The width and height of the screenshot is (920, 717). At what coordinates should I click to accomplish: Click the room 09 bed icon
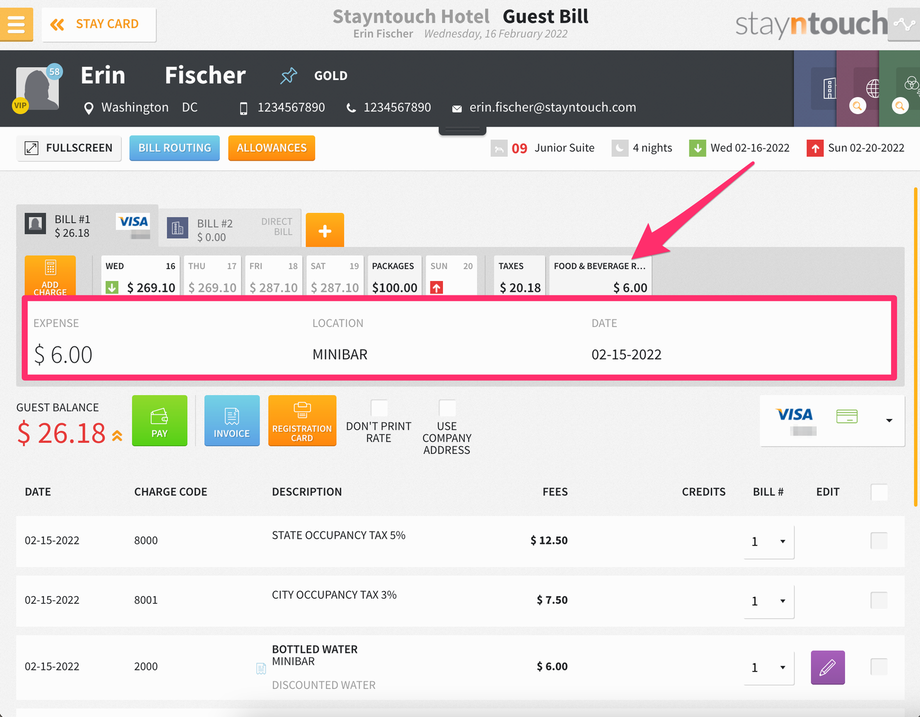499,148
